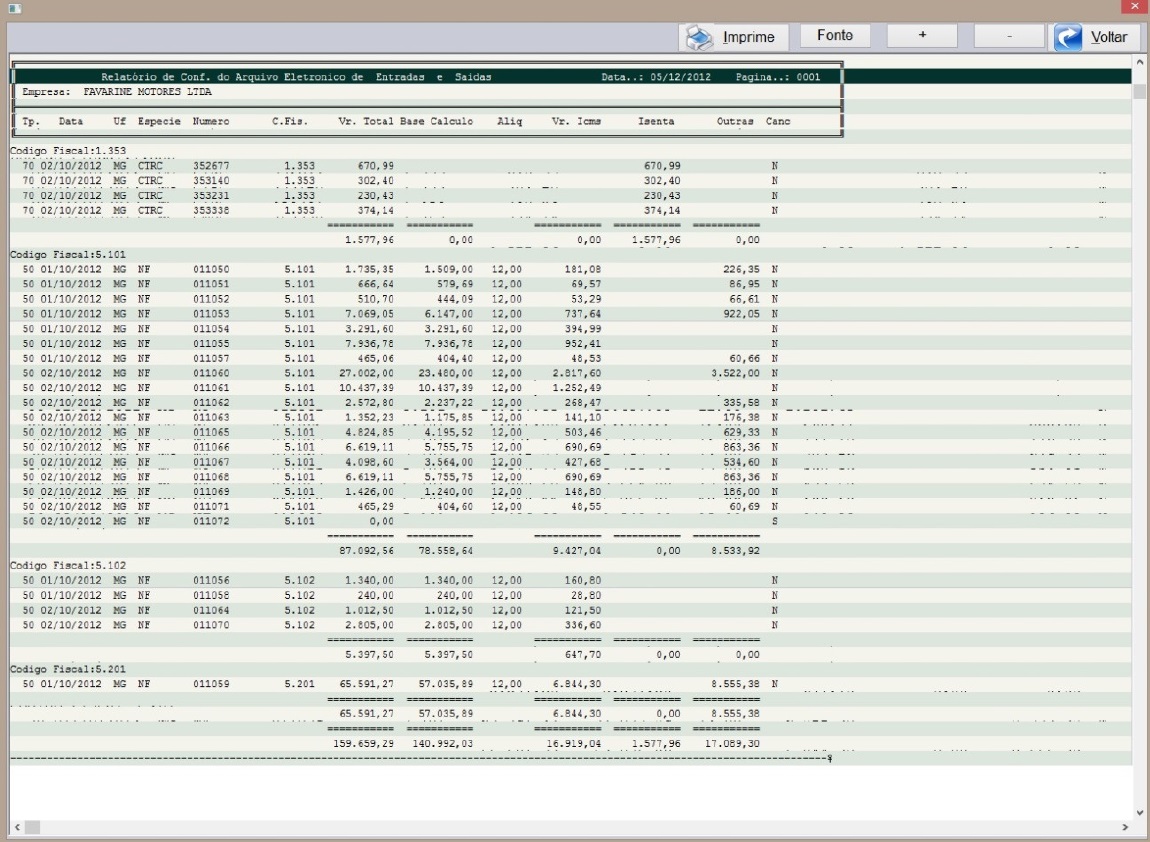Screen dimensions: 1150x842
Task: Select CTRC entry number 352677
Action: (211, 165)
